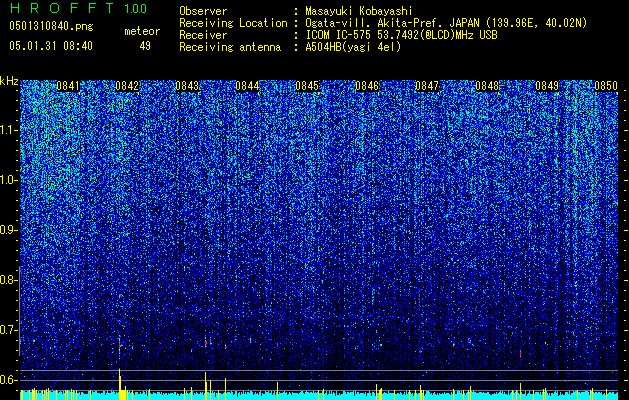The image size is (629, 400).
Task: Click the HROFFT 1.0.0 title text
Action: (79, 8)
